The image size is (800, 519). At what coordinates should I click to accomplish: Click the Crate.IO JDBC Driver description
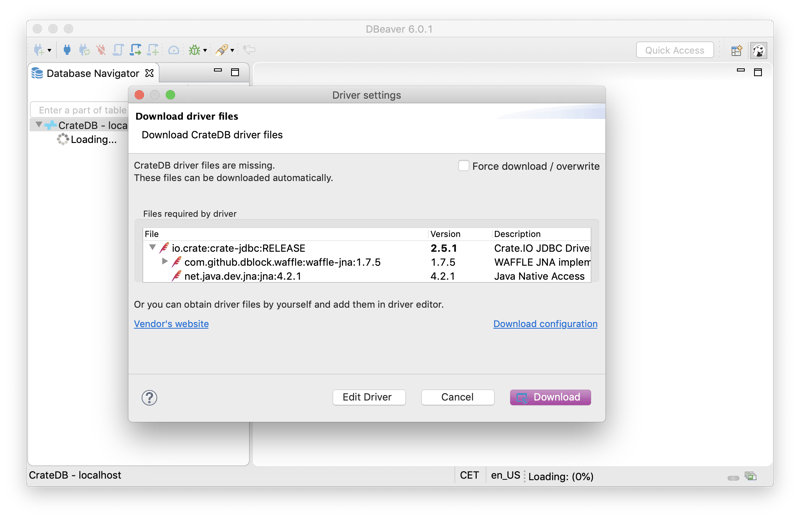click(x=542, y=248)
